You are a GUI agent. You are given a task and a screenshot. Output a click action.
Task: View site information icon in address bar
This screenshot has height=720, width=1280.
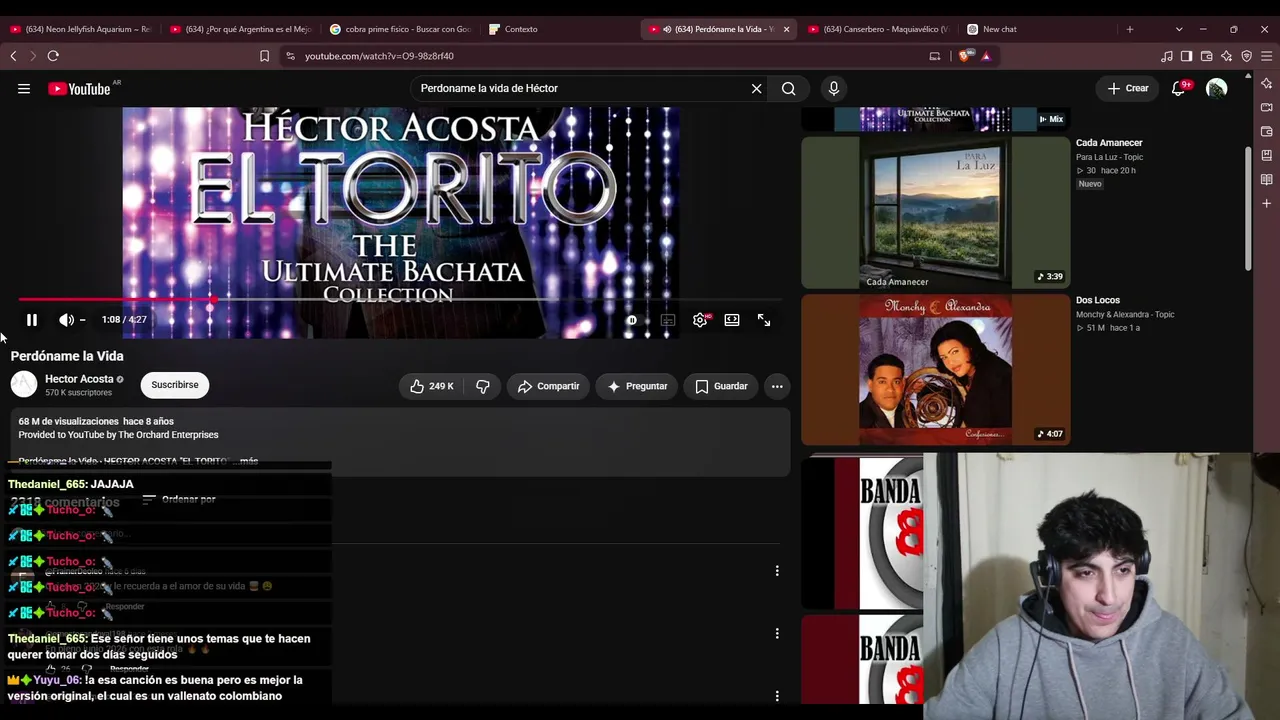[x=290, y=56]
